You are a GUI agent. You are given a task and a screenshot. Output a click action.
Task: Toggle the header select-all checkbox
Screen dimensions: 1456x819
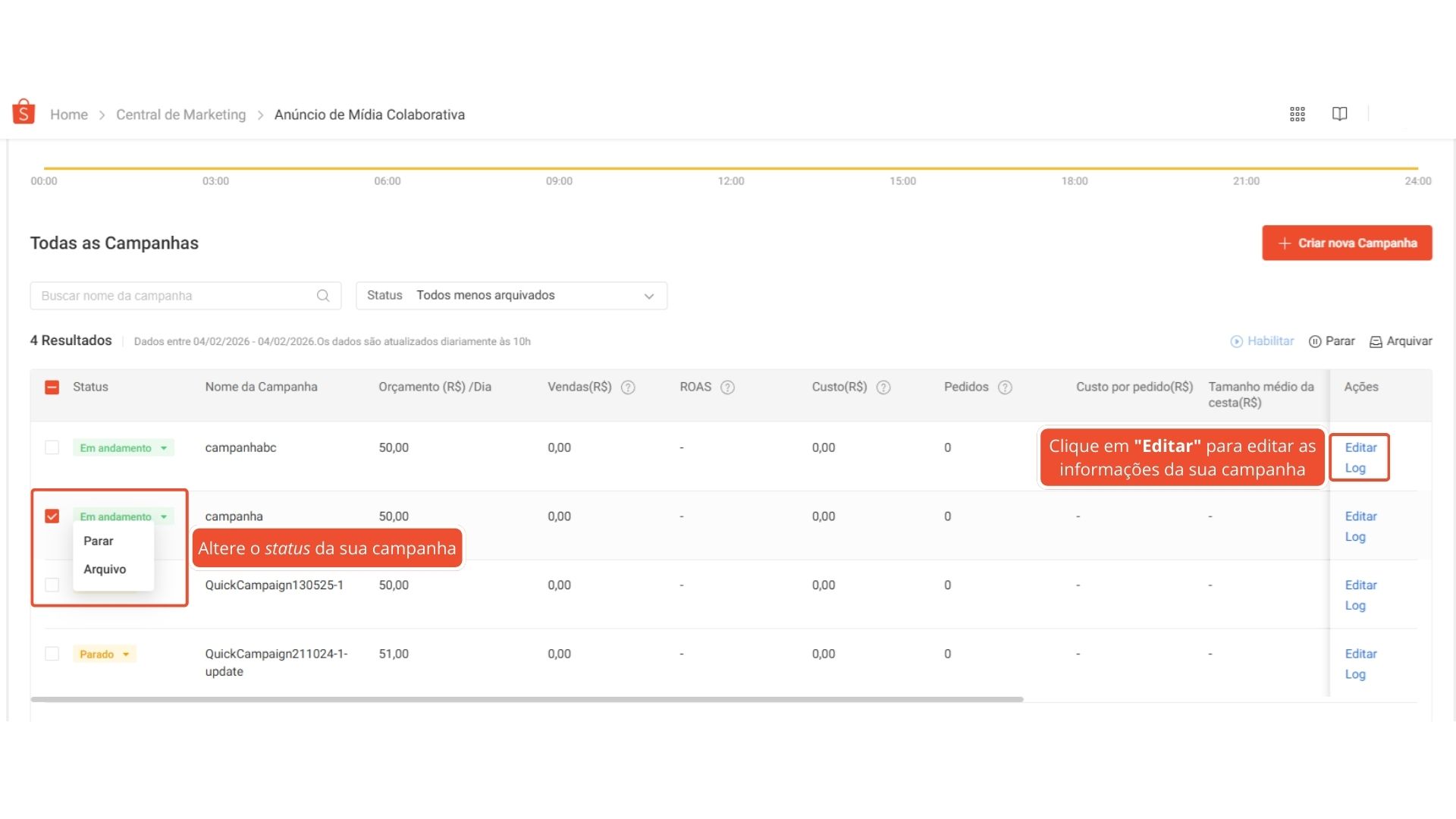tap(52, 388)
